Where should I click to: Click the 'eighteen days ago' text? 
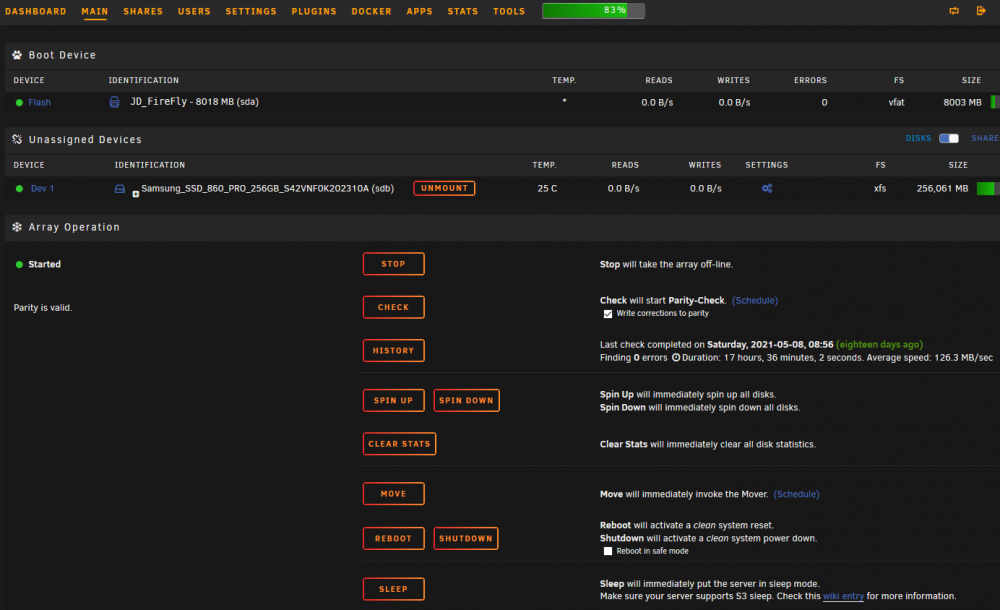pos(879,345)
